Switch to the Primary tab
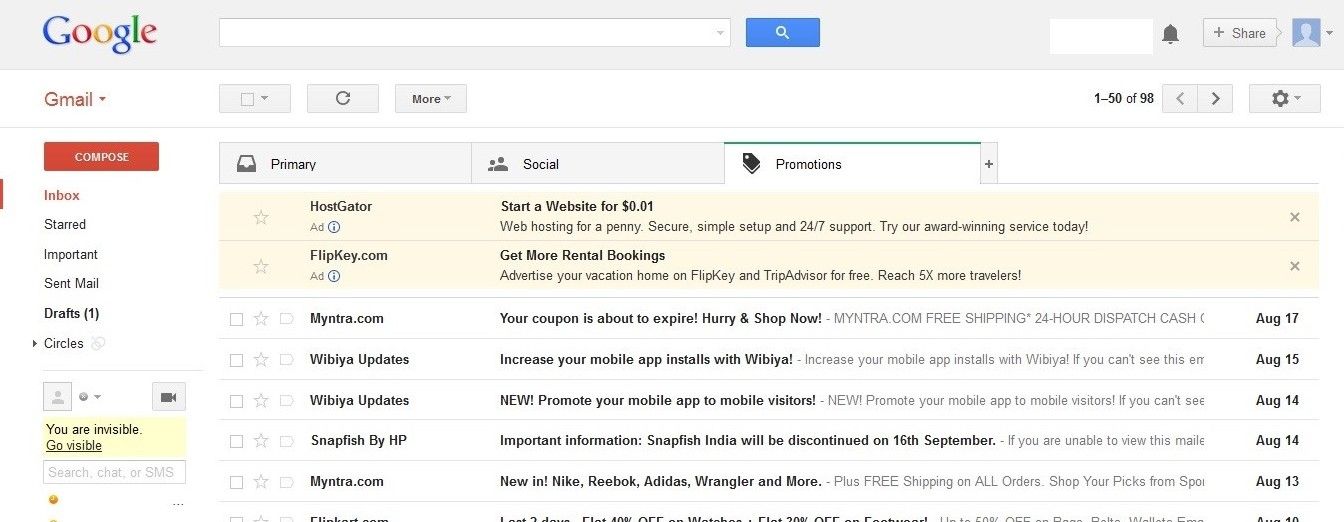Screen dimensions: 1344x522 [x=345, y=164]
